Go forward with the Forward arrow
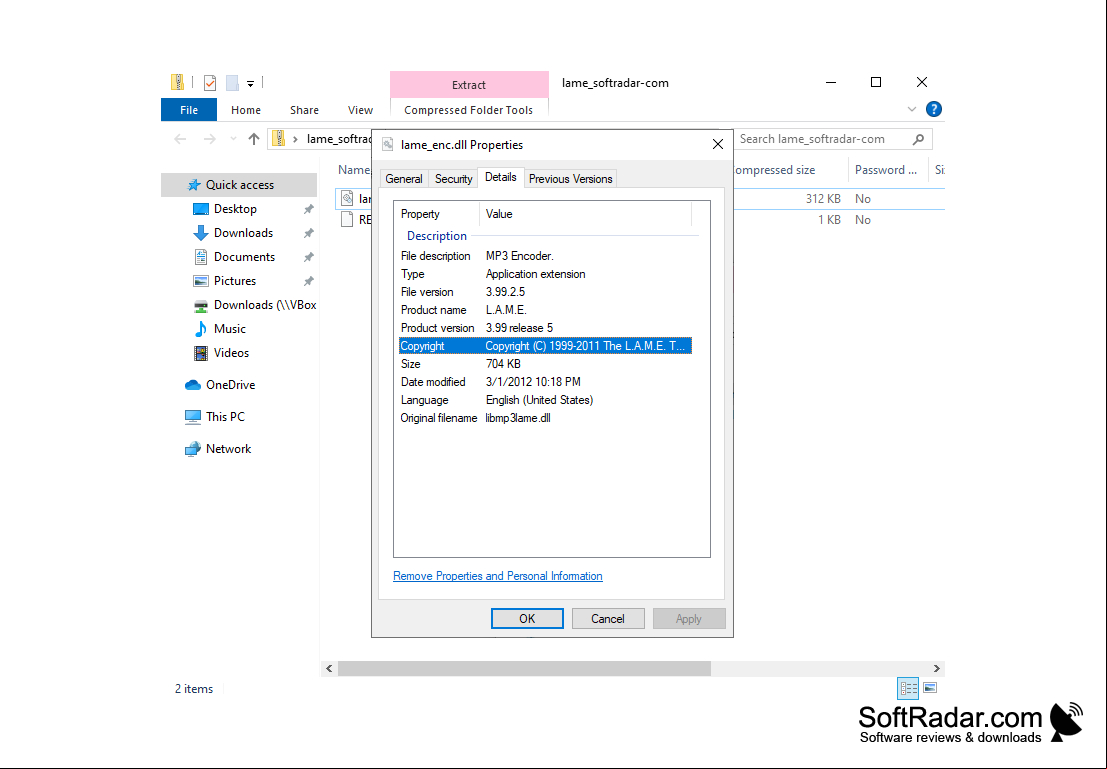The height and width of the screenshot is (769, 1107). click(210, 139)
